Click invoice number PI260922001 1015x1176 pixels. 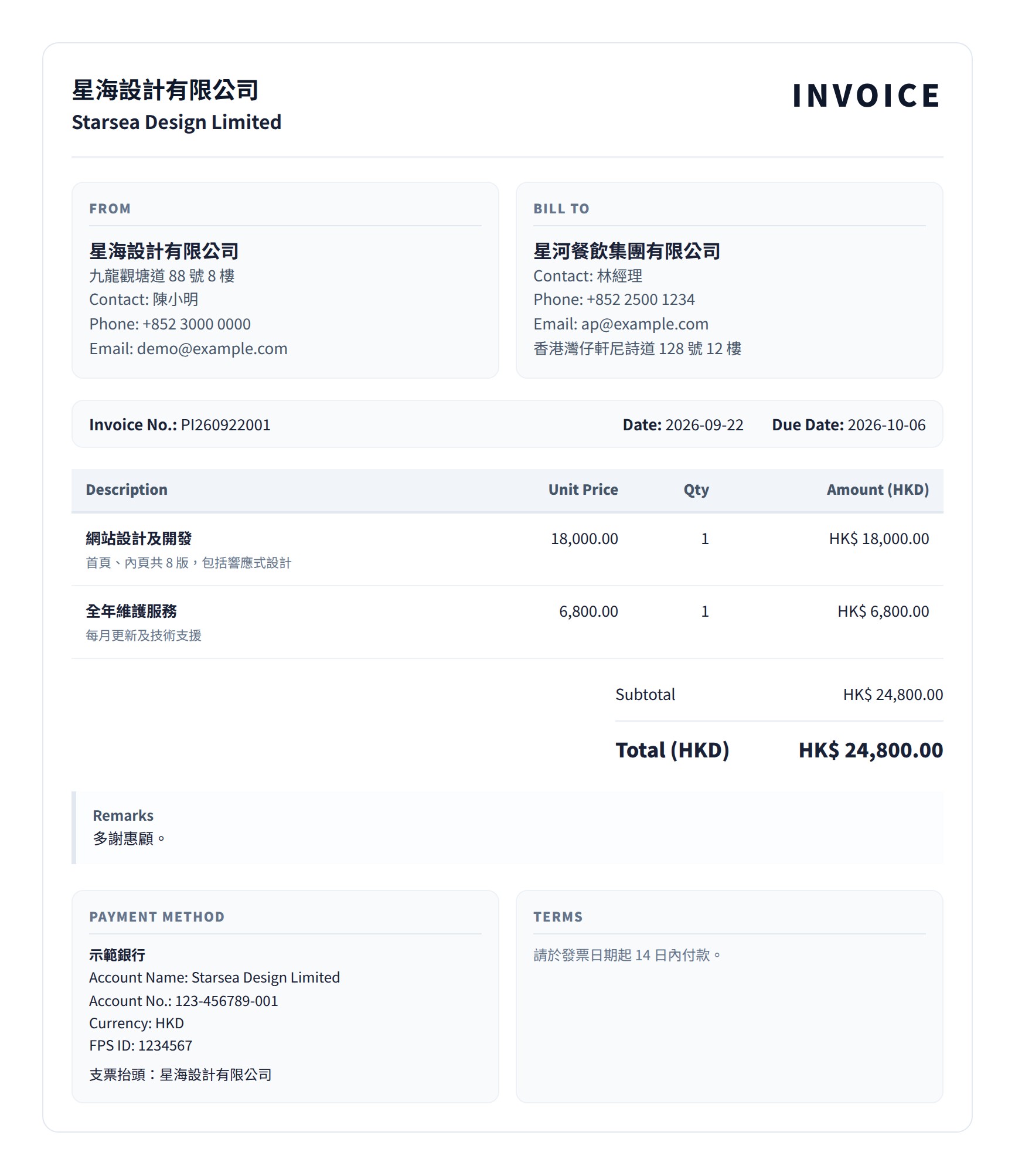point(226,424)
